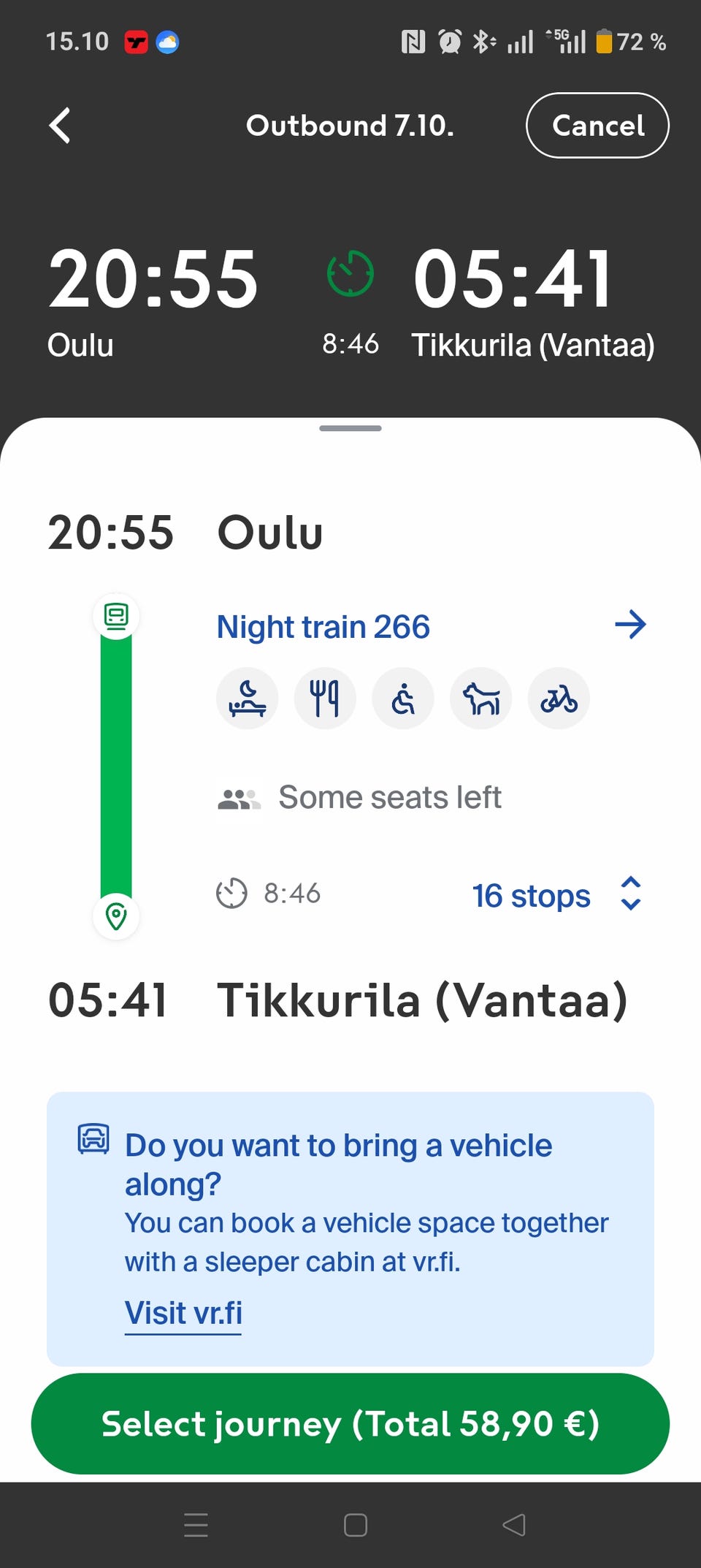
Task: Tap the bicycle transport icon
Action: pyautogui.click(x=559, y=699)
